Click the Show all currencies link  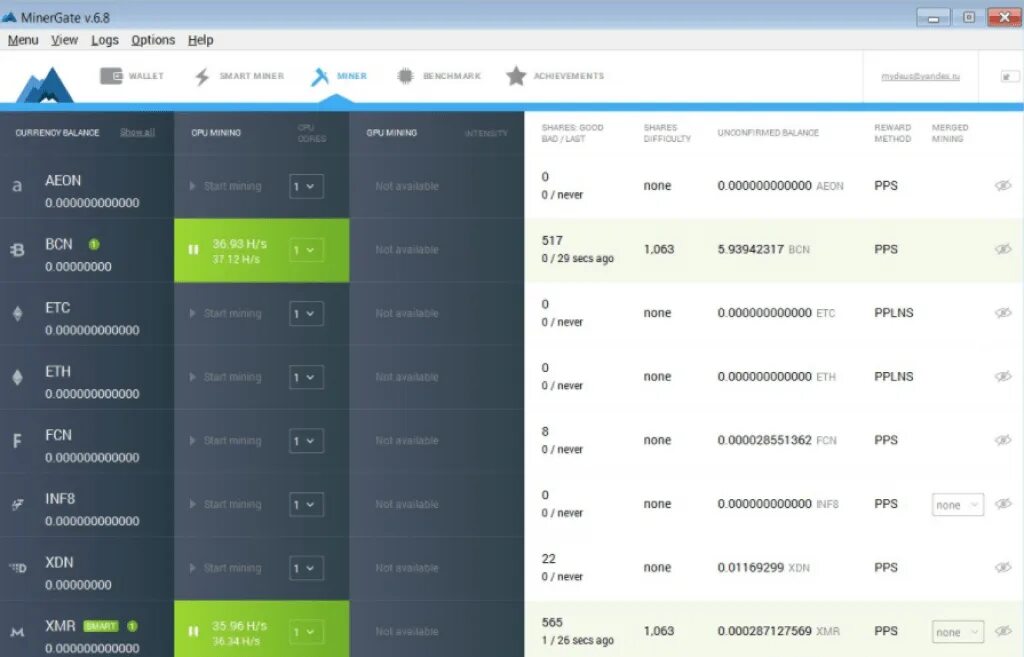(137, 133)
